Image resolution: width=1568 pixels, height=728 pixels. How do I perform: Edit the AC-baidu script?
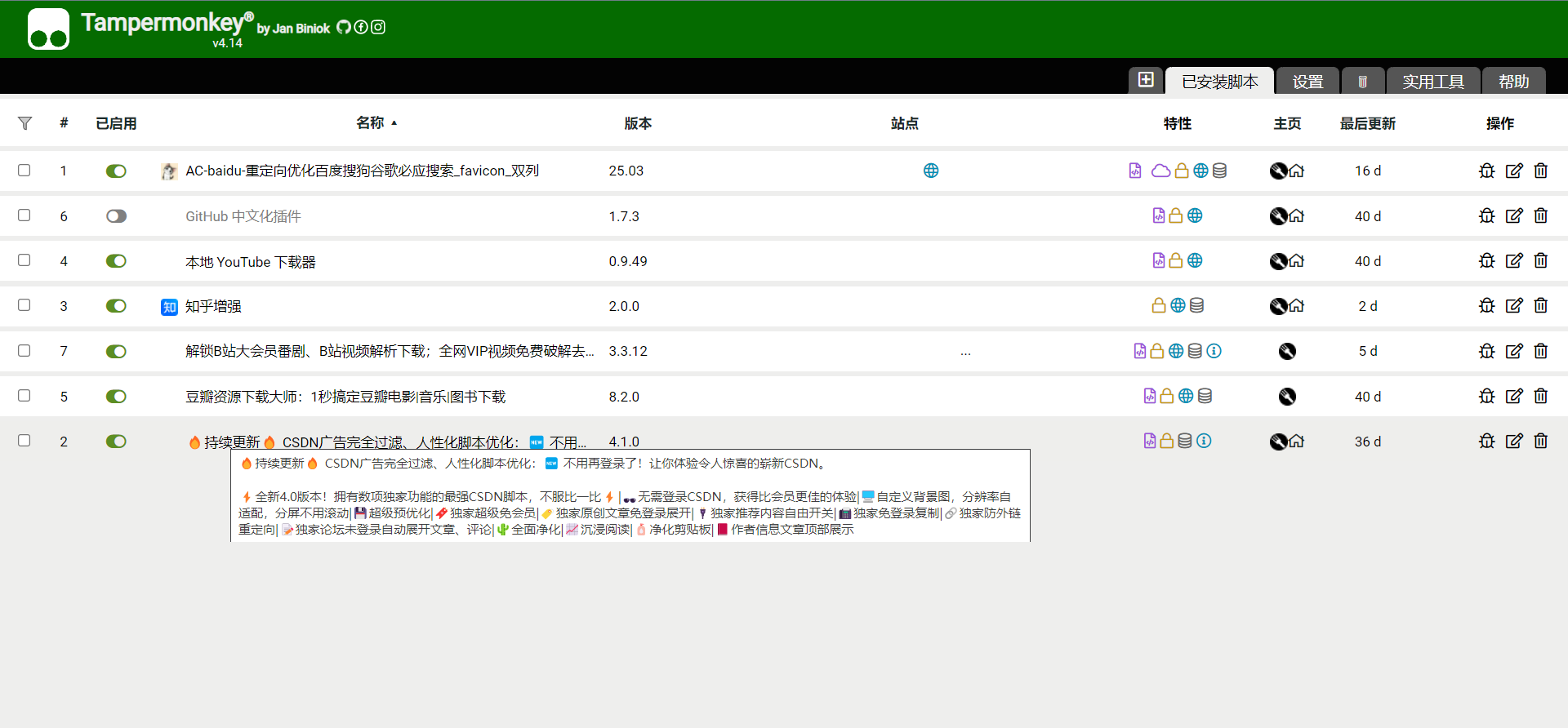click(1514, 171)
